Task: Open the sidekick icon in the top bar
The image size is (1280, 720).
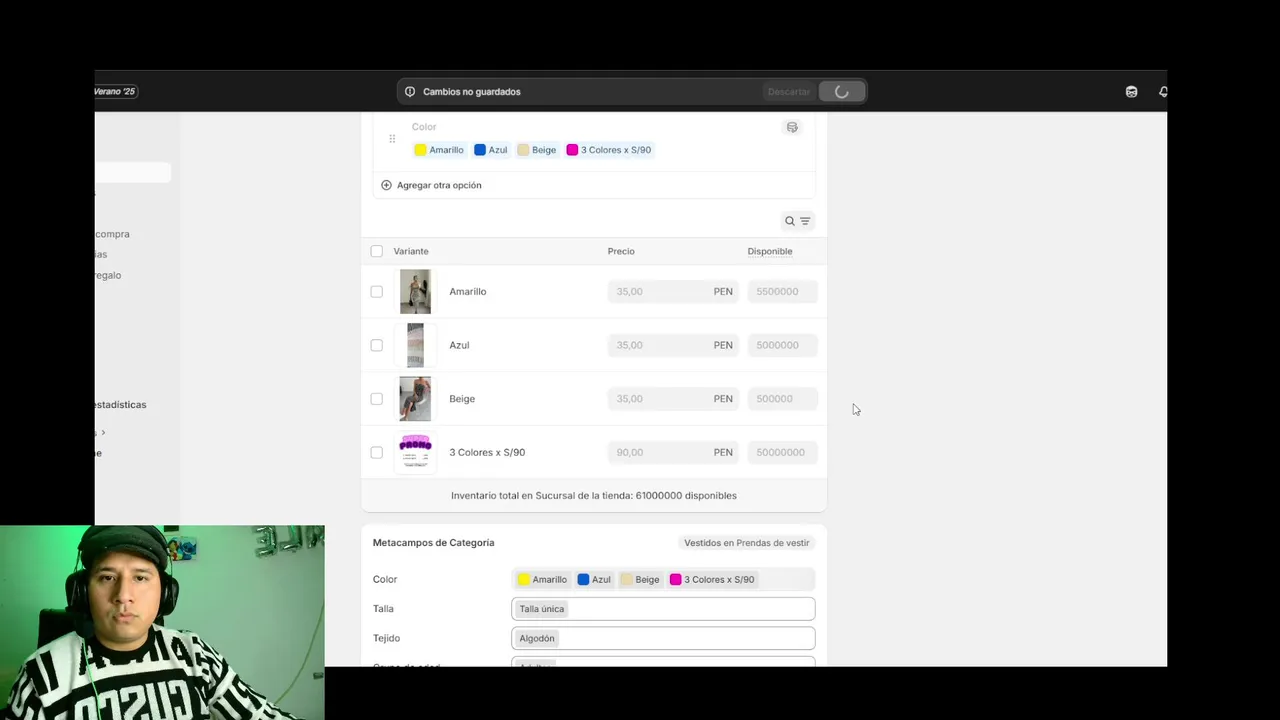Action: 1131,92
